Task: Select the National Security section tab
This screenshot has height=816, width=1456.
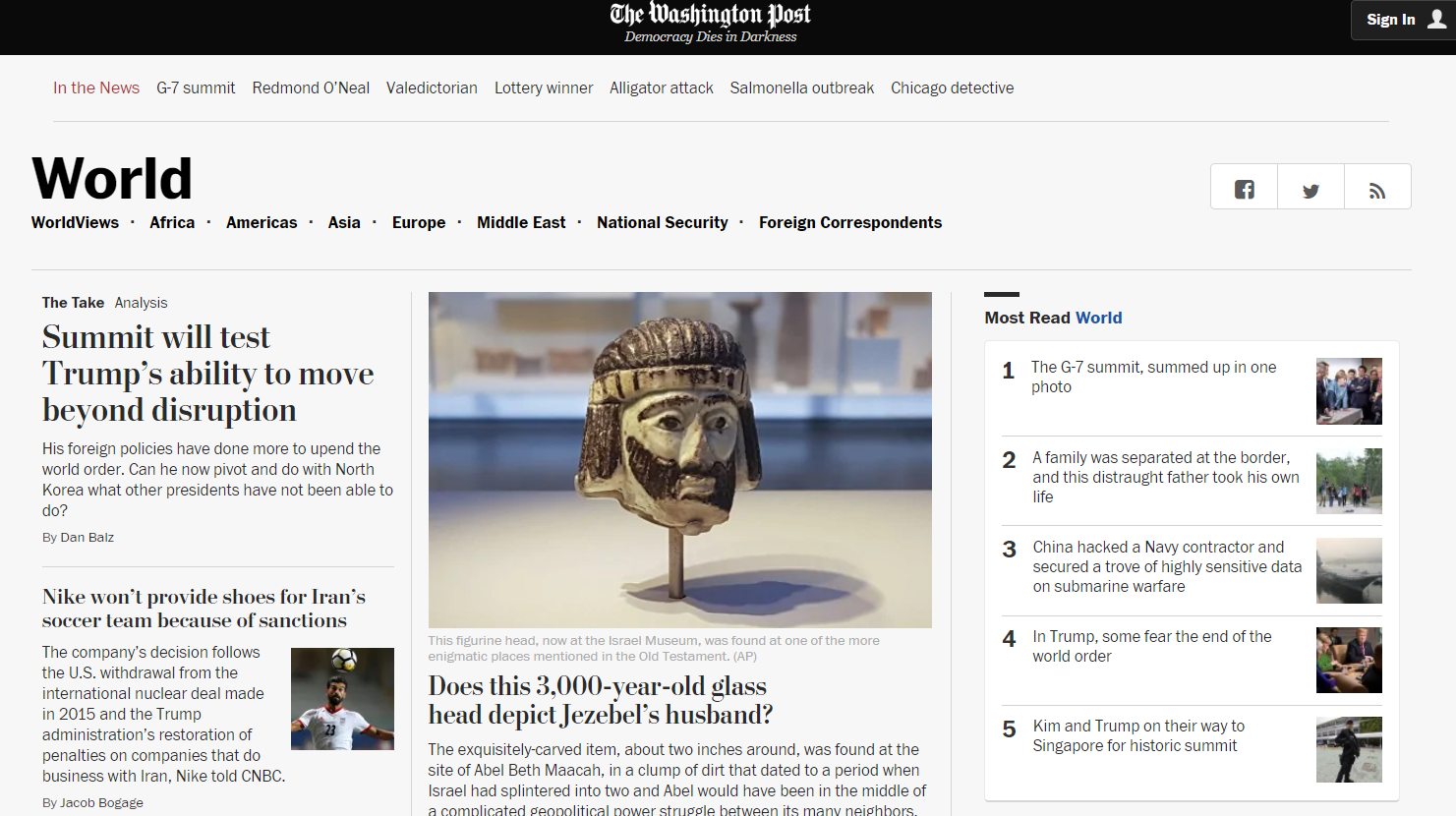Action: point(663,222)
